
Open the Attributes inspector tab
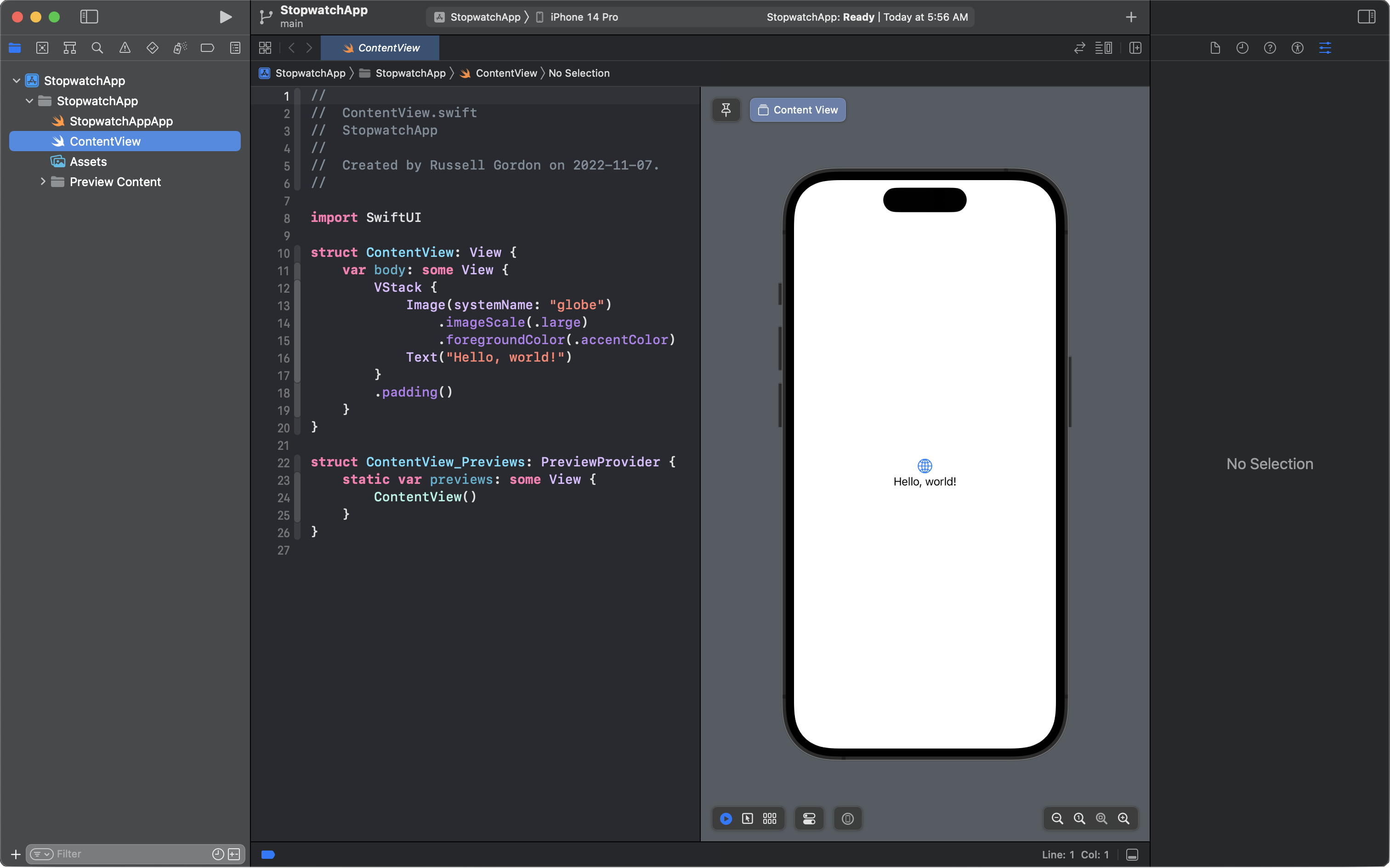click(1325, 48)
